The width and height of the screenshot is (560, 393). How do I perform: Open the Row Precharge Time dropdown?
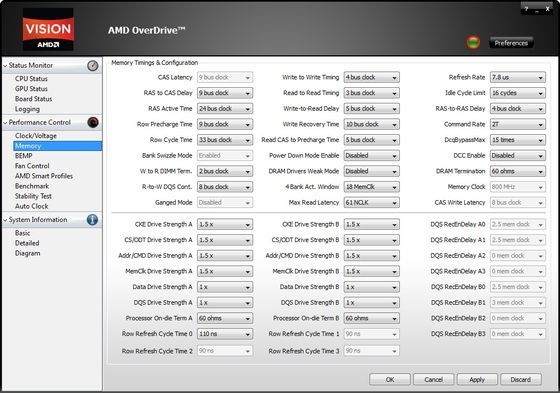(225, 124)
